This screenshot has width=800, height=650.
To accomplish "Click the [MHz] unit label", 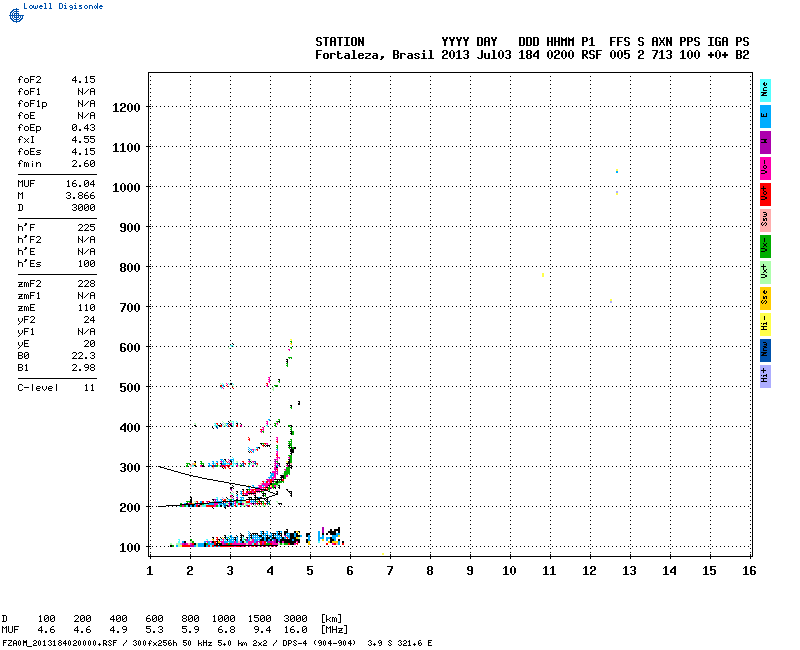I will 334,630.
